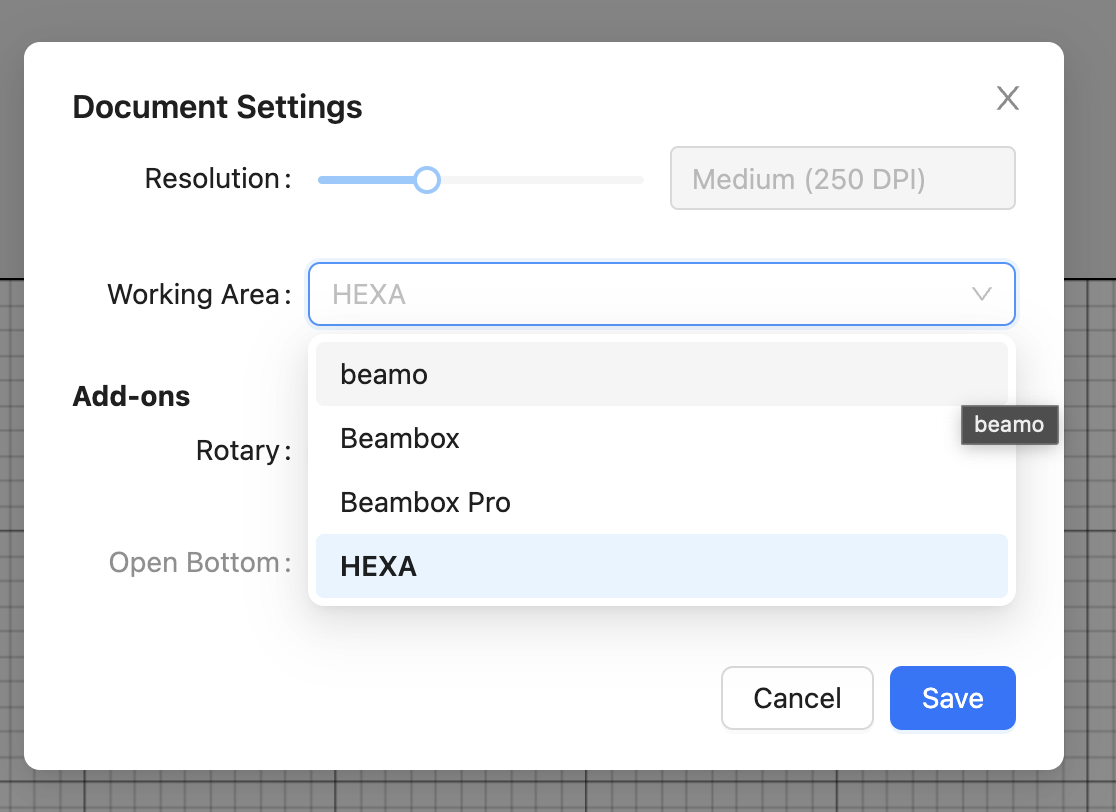This screenshot has height=812, width=1116.
Task: Save the document settings
Action: (x=952, y=698)
